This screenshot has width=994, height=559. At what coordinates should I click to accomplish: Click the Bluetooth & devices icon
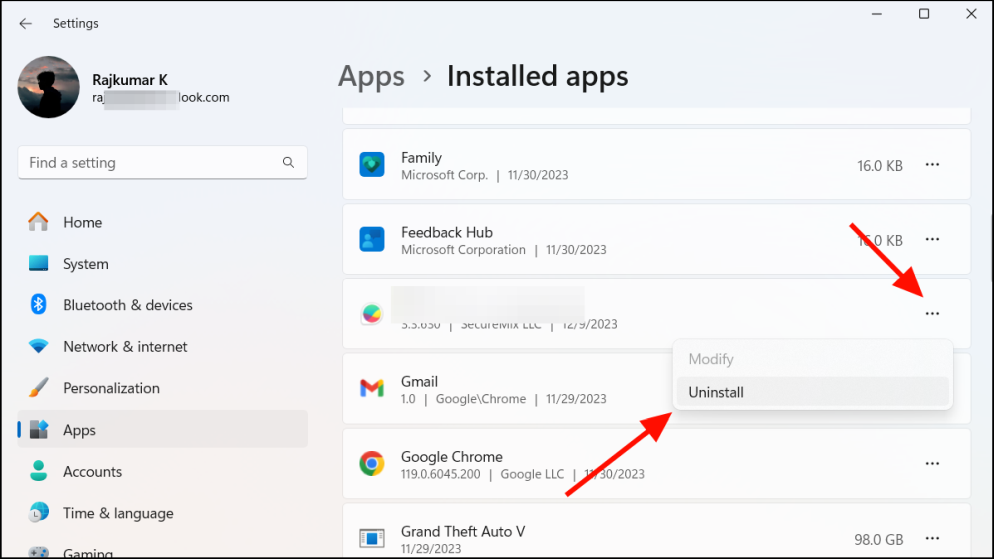[x=39, y=305]
